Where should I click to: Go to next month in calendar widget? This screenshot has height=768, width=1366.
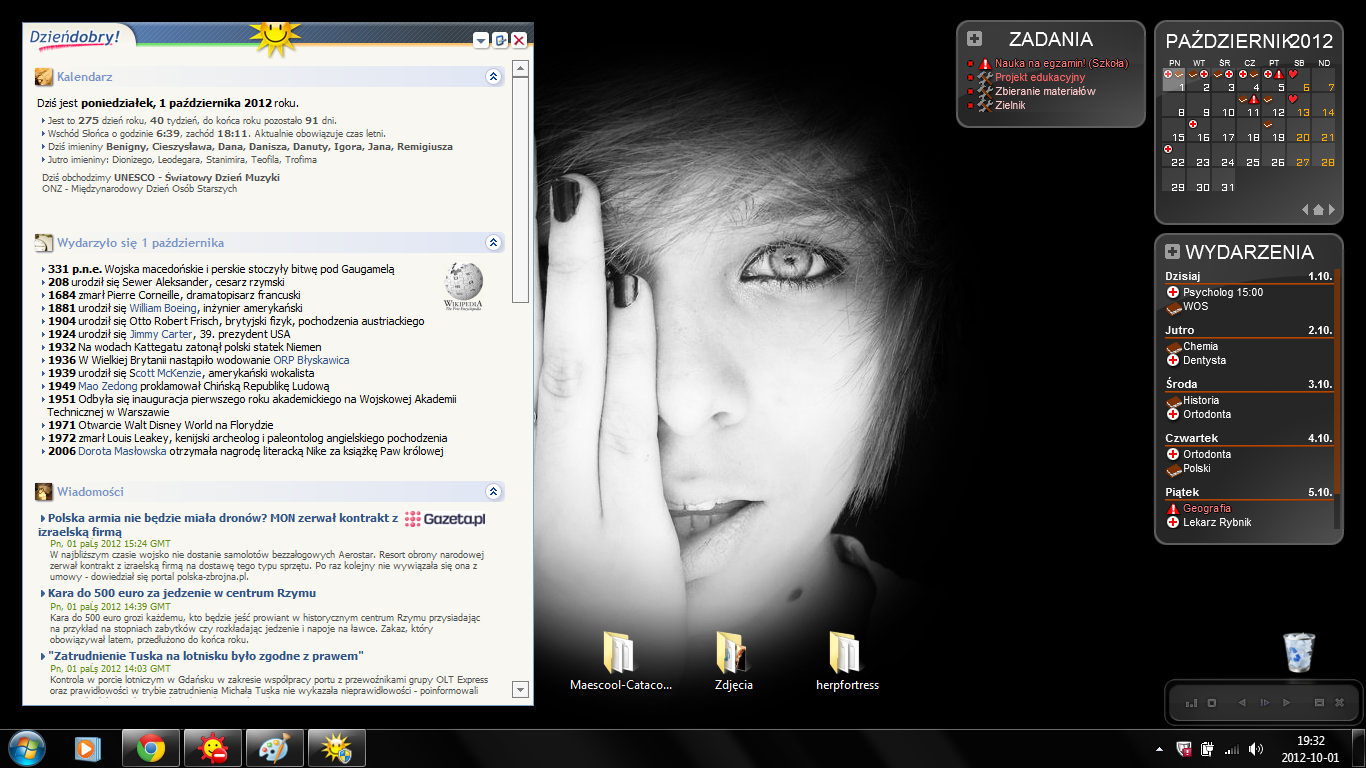click(x=1331, y=210)
